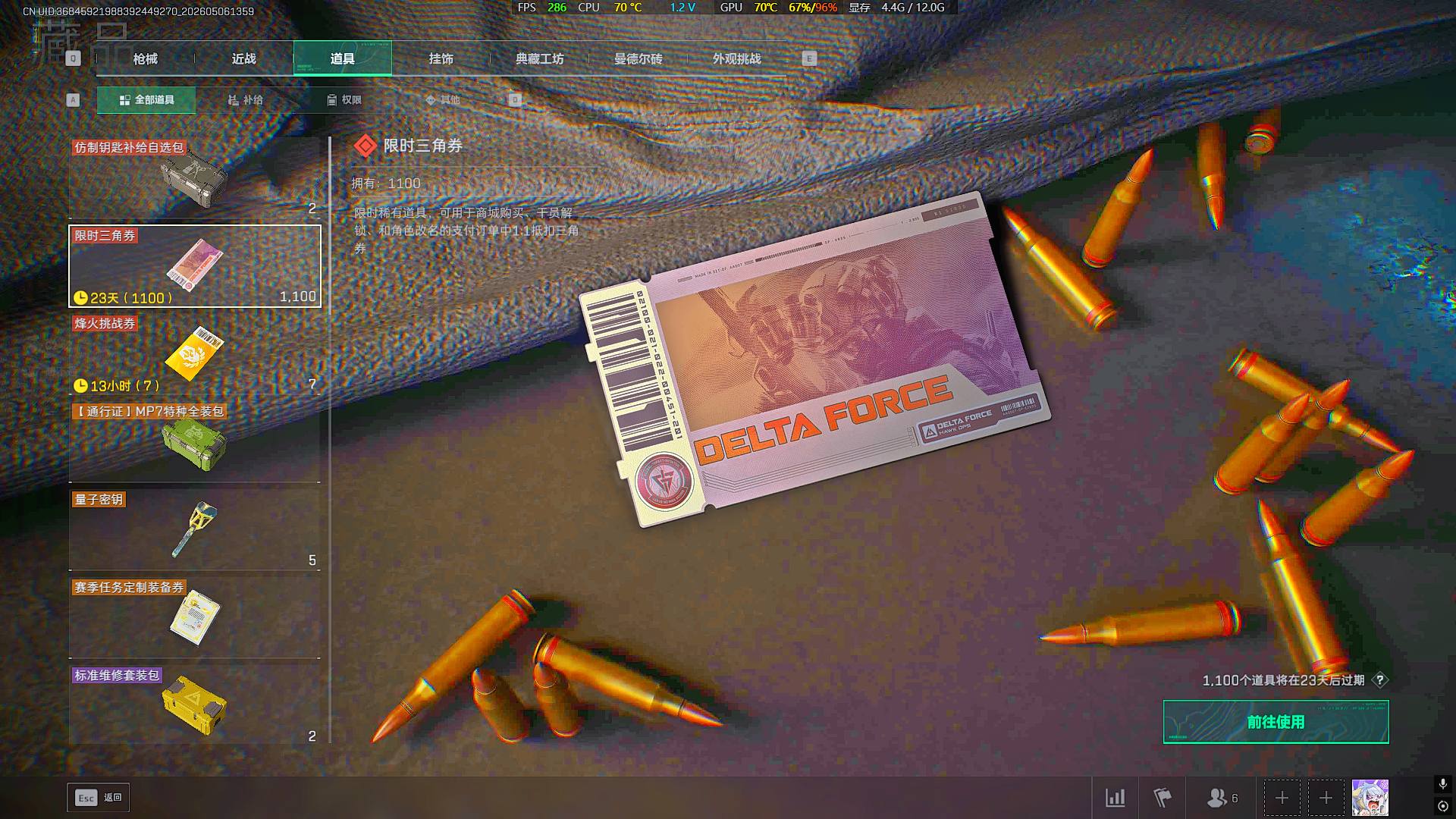Select the 标准维修套装包 item
Screen dimensions: 1456x819
pos(195,705)
